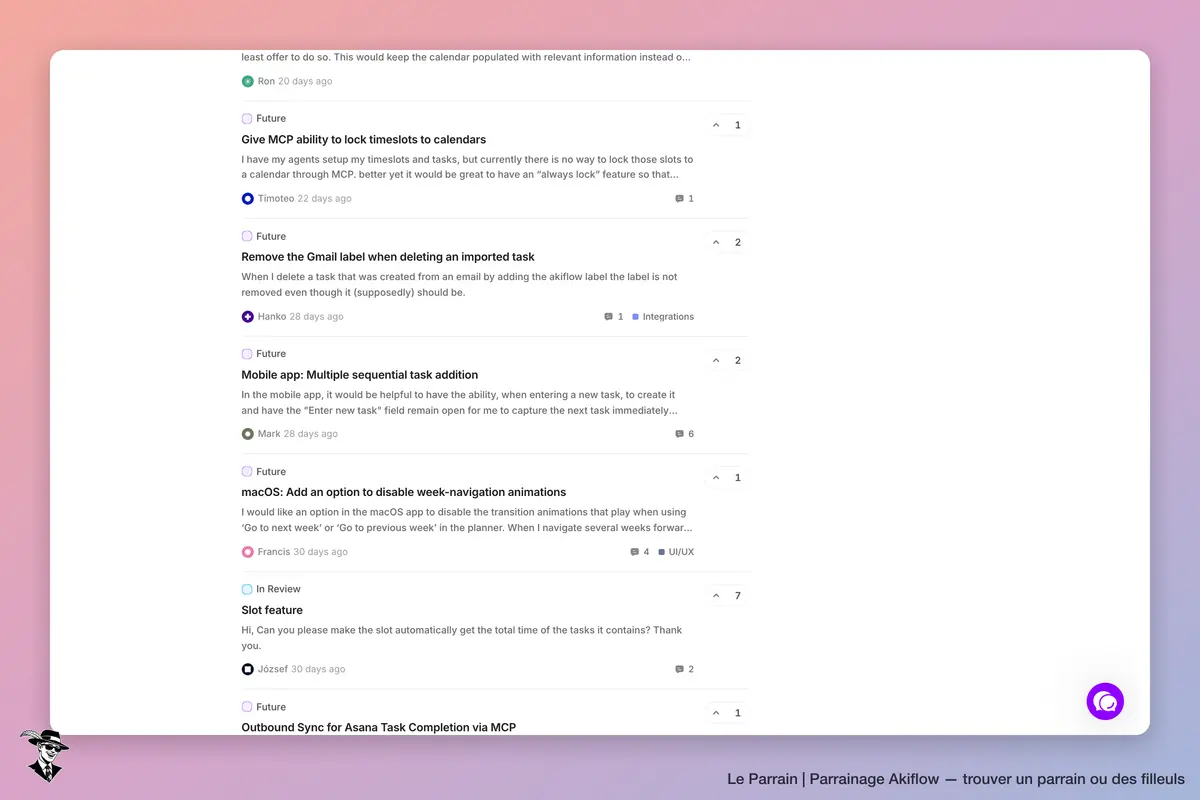Click Timoteo's avatar icon
Screen dimensions: 1200x800
[248, 199]
